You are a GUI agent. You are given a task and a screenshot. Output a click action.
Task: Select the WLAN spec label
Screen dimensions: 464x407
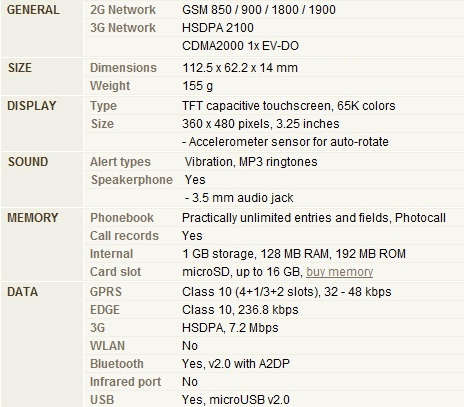click(x=107, y=346)
